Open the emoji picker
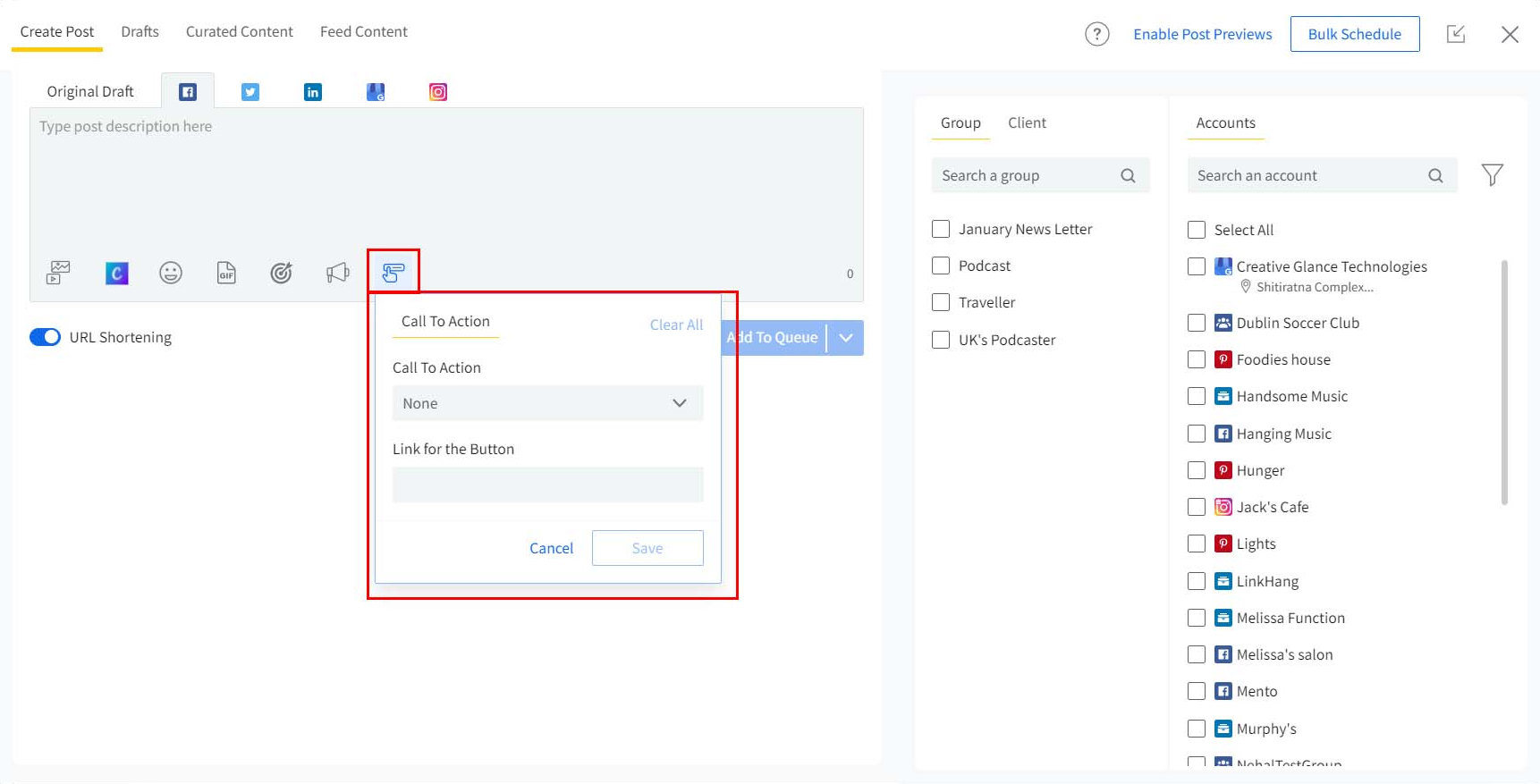This screenshot has height=784, width=1540. pyautogui.click(x=171, y=273)
